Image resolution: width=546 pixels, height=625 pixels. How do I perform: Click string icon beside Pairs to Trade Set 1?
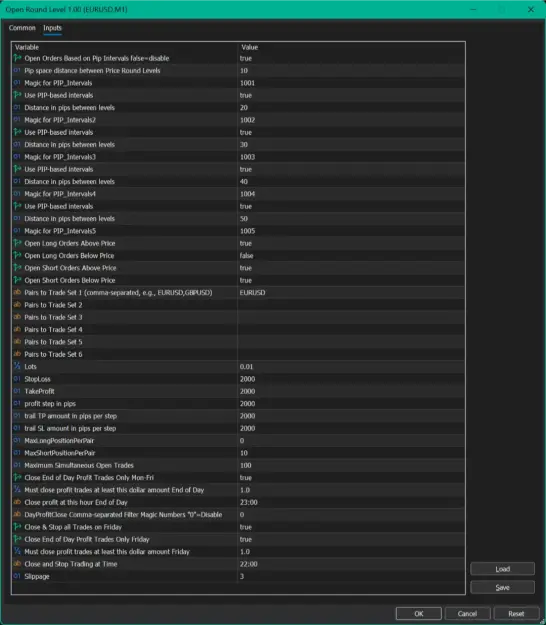coord(17,293)
